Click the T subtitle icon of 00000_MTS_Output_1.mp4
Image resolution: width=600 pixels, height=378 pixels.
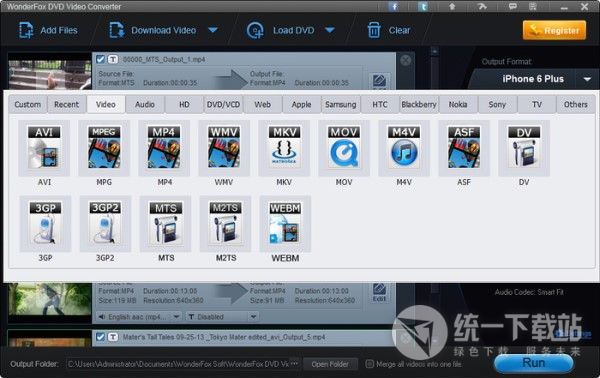(112, 59)
